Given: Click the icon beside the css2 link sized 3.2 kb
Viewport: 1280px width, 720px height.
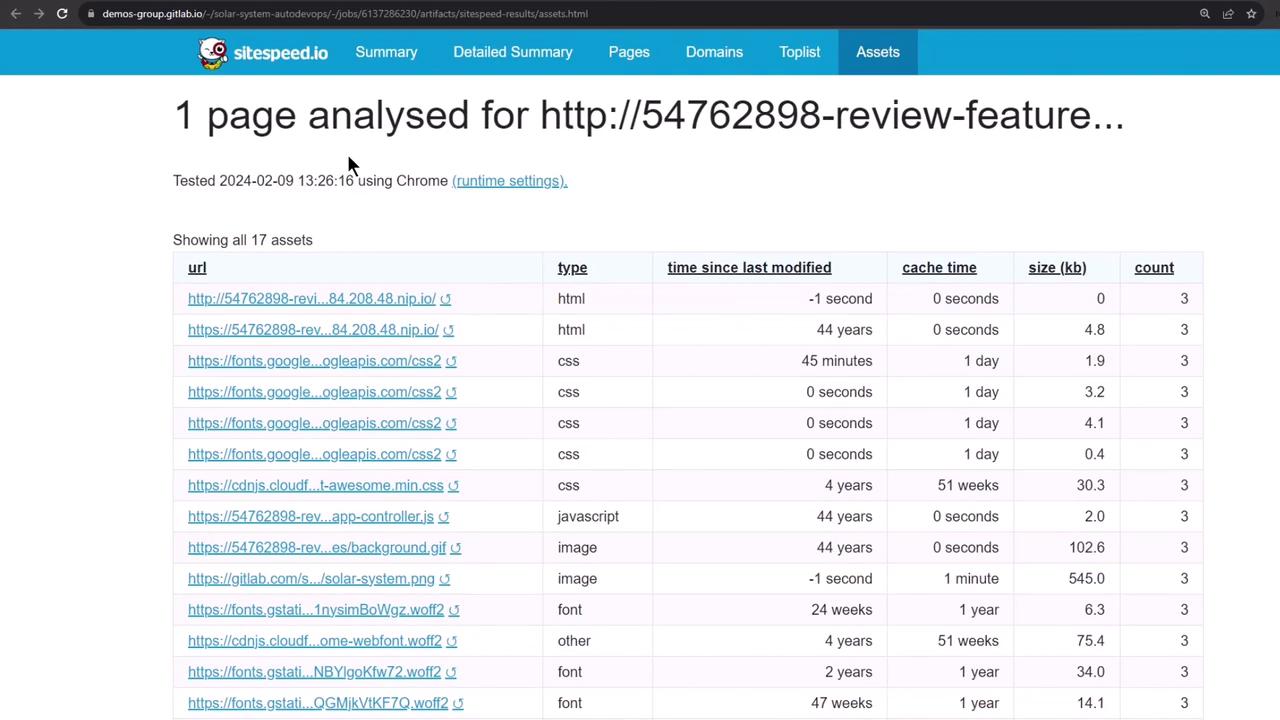Looking at the screenshot, I should [451, 392].
